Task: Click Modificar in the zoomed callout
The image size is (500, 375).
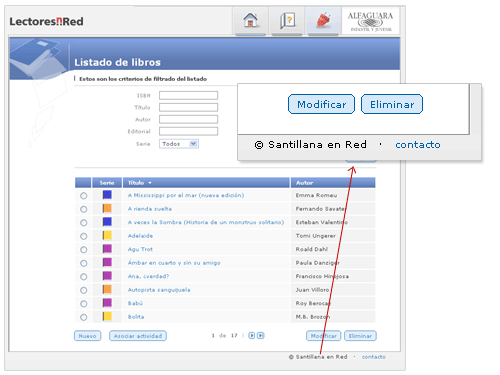Action: click(321, 104)
